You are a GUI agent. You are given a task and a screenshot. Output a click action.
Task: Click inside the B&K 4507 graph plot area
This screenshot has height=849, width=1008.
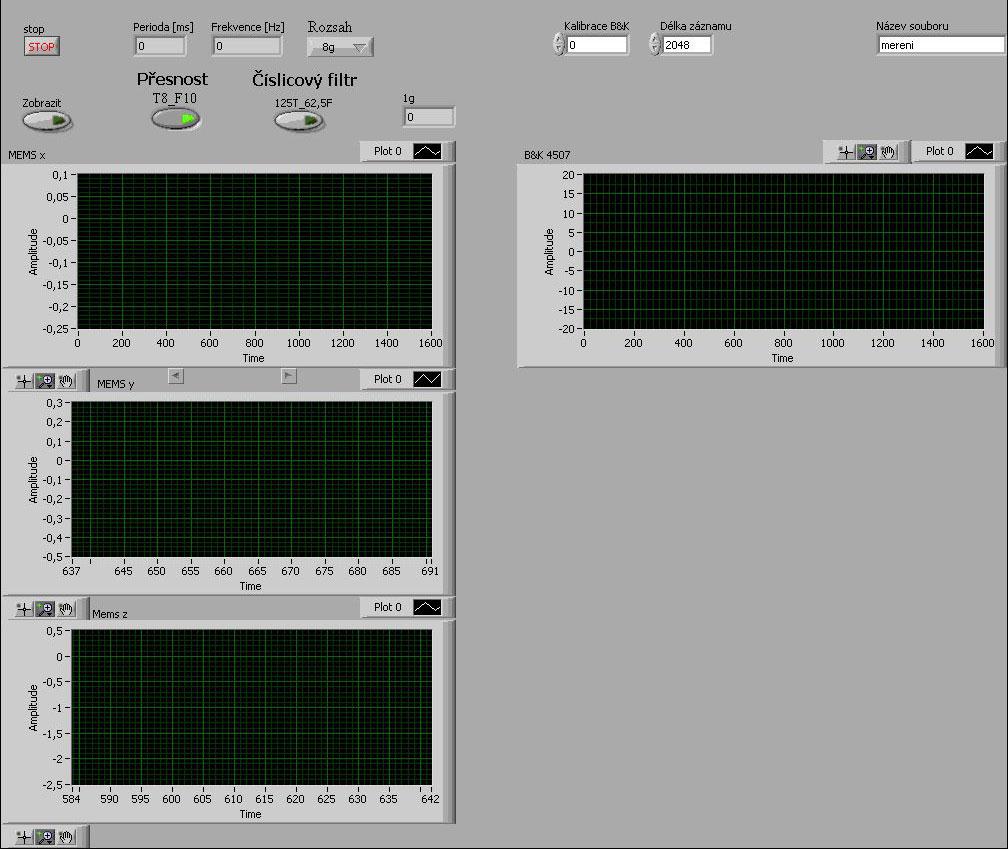[783, 251]
